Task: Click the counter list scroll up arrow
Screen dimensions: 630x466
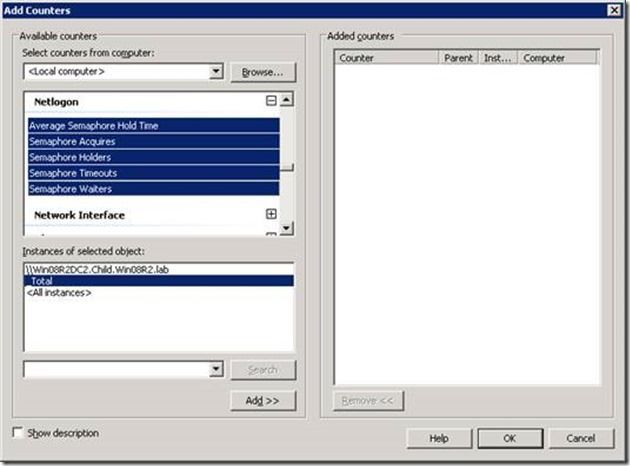Action: coord(286,99)
